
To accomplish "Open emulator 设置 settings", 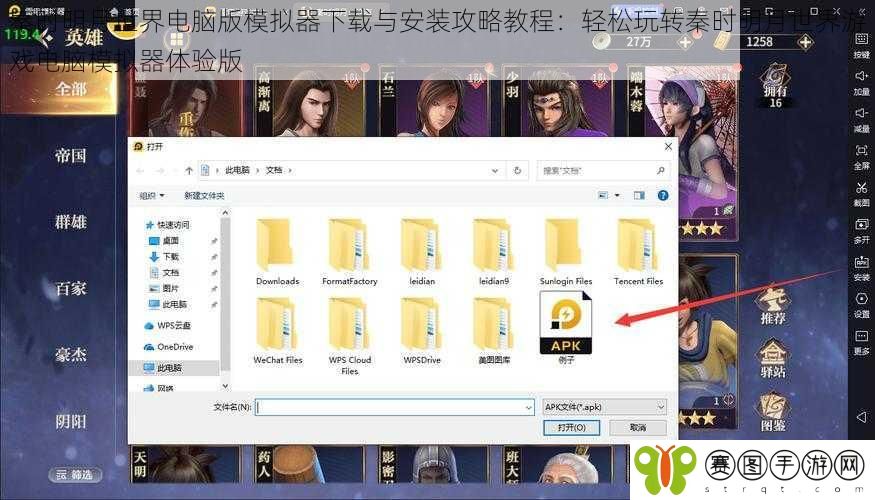I will click(862, 305).
